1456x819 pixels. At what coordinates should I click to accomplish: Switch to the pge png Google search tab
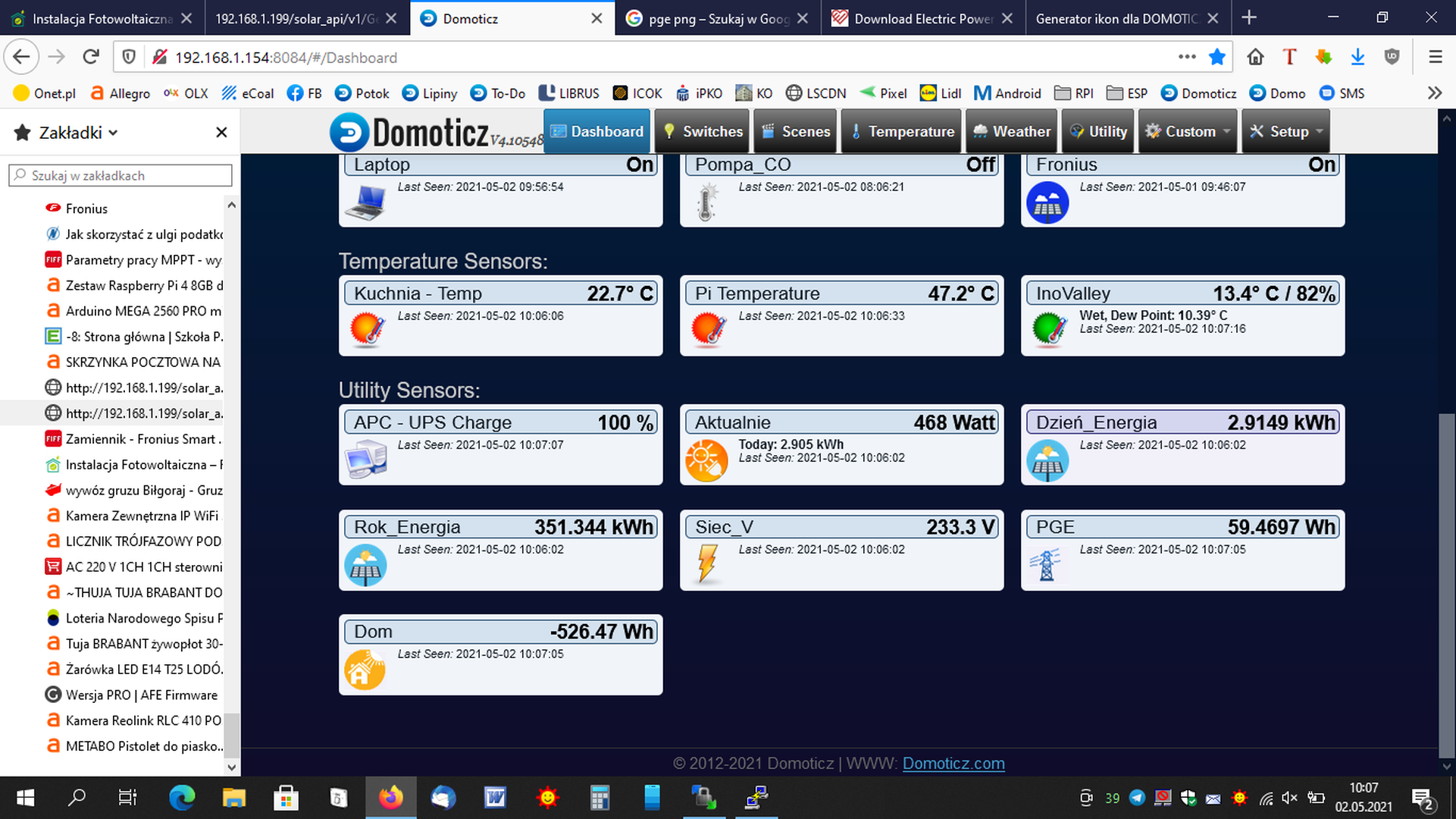pos(718,18)
